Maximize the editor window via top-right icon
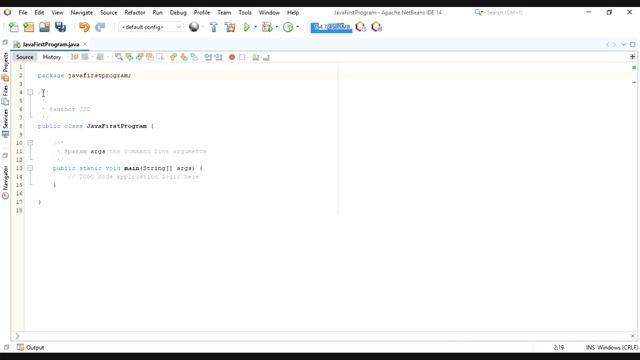The width and height of the screenshot is (640, 360). click(632, 44)
